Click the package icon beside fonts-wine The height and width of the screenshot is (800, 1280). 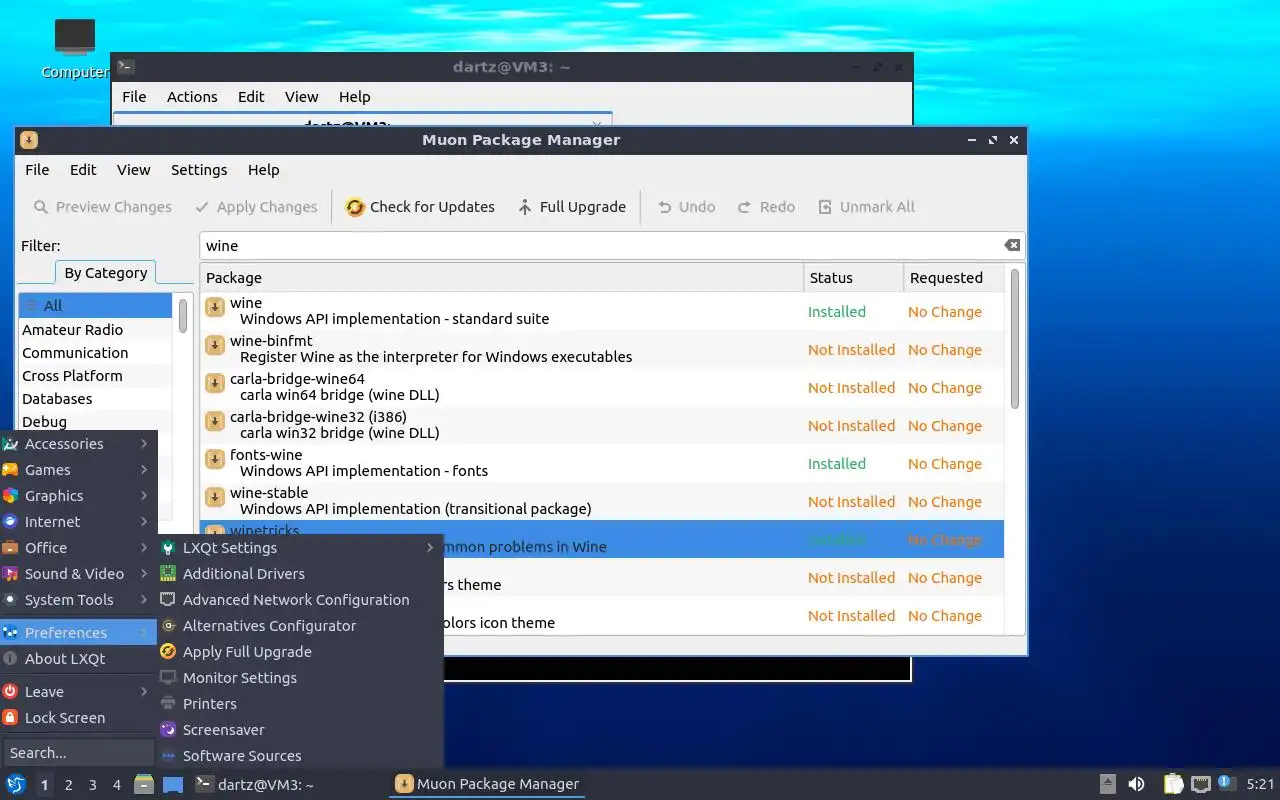(214, 459)
